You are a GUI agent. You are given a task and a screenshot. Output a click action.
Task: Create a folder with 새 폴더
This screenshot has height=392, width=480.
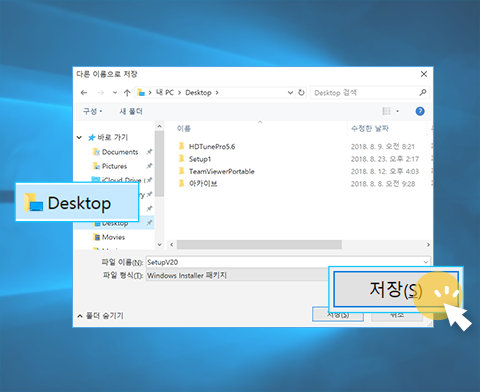coord(131,111)
